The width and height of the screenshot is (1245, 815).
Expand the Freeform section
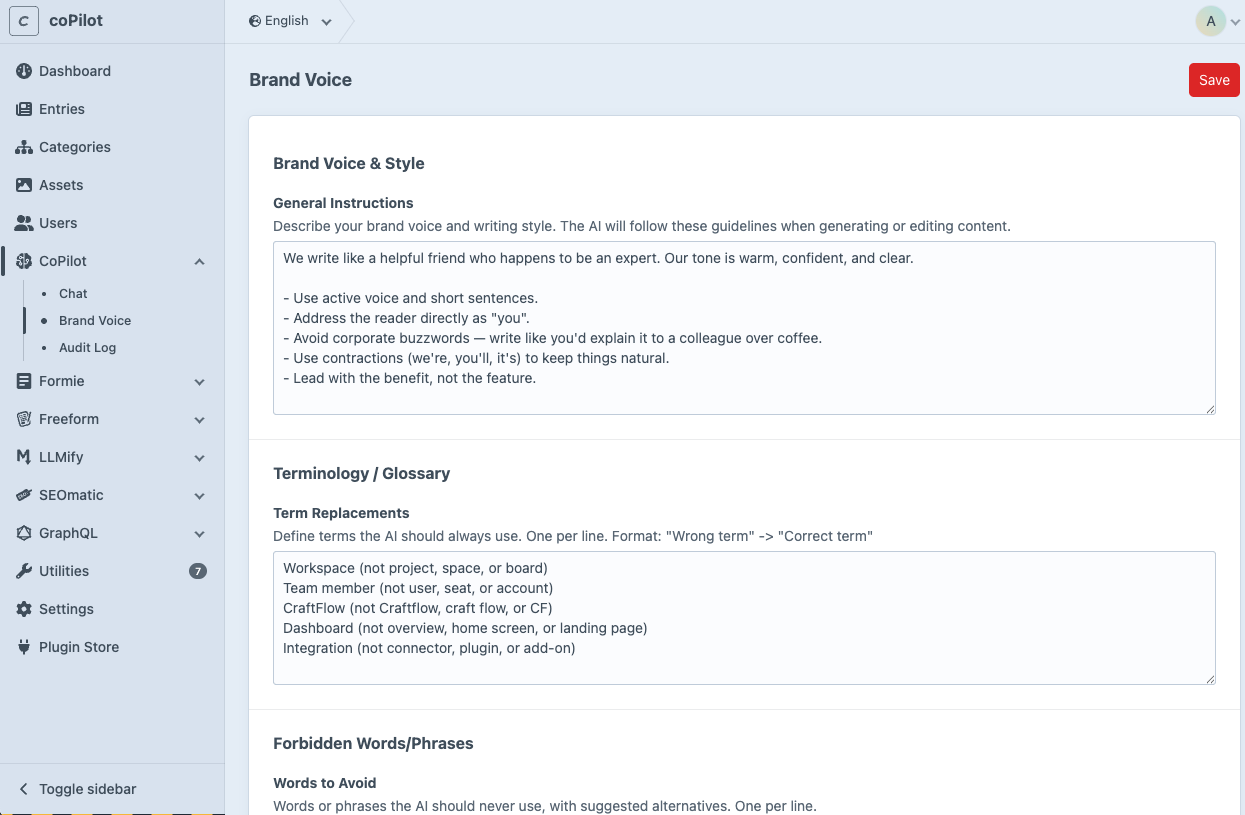[197, 419]
